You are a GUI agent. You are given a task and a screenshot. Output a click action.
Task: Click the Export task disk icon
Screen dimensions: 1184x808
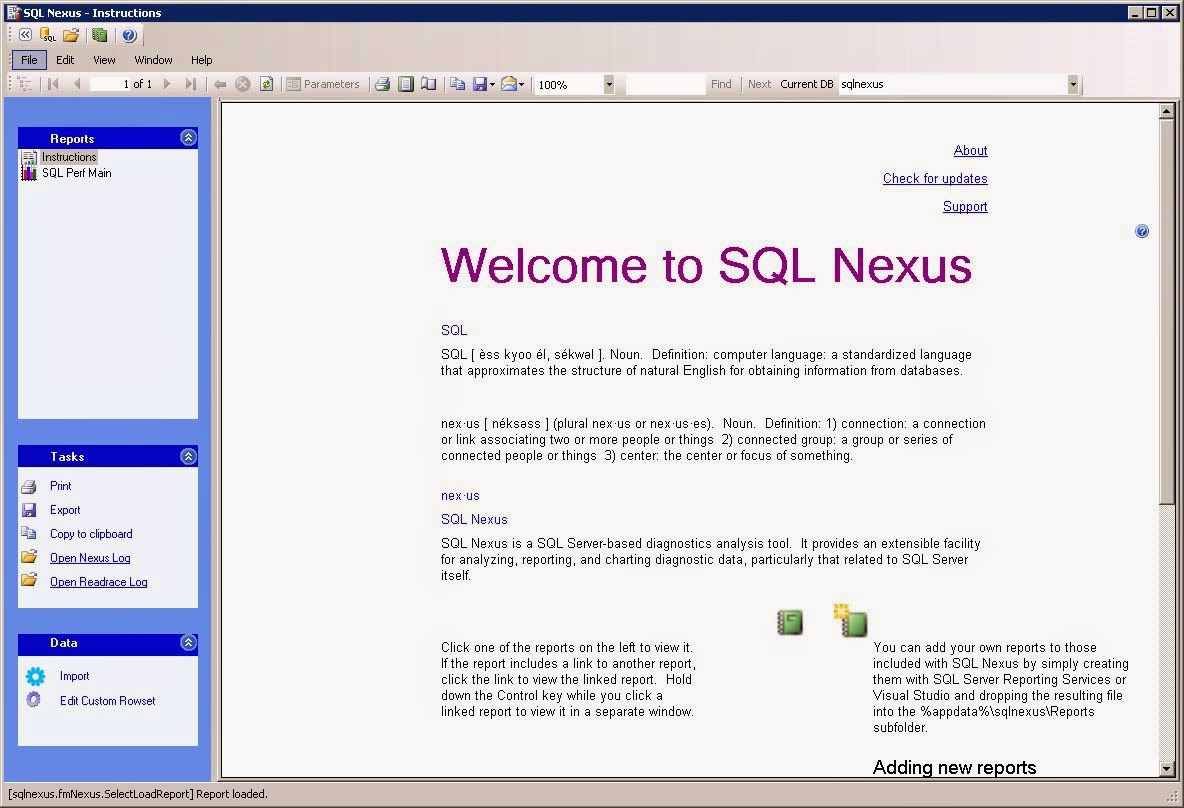[29, 510]
